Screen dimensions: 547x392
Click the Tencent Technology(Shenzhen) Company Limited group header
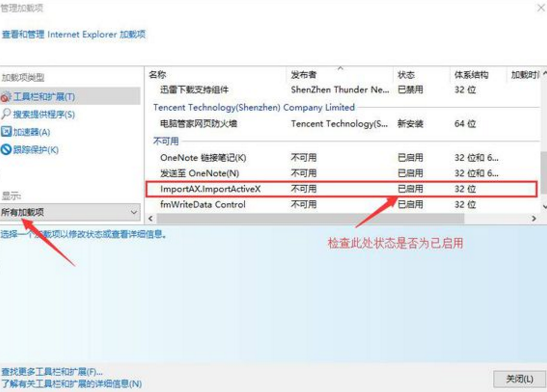point(254,107)
